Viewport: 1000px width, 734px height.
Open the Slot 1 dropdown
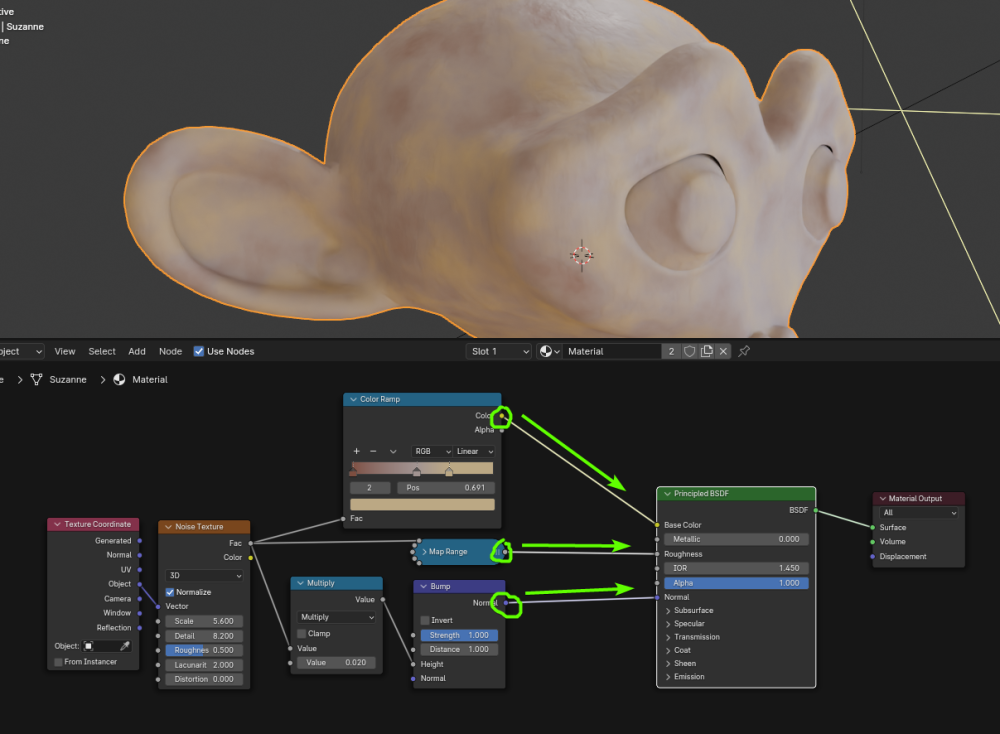499,351
